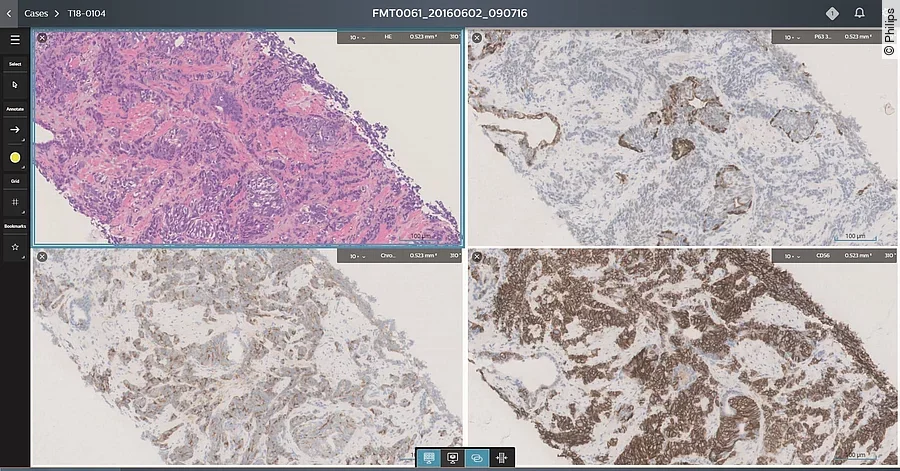The width and height of the screenshot is (900, 471).
Task: Toggle the split-view alignment button in bottom toolbar
Action: click(501, 458)
